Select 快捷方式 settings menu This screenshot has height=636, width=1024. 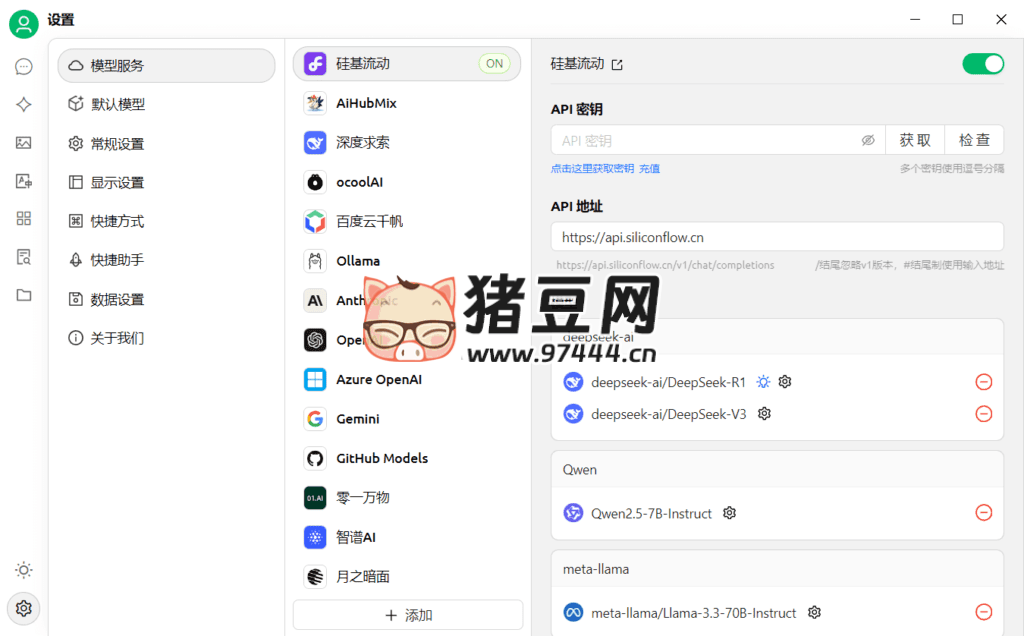[x=166, y=221]
